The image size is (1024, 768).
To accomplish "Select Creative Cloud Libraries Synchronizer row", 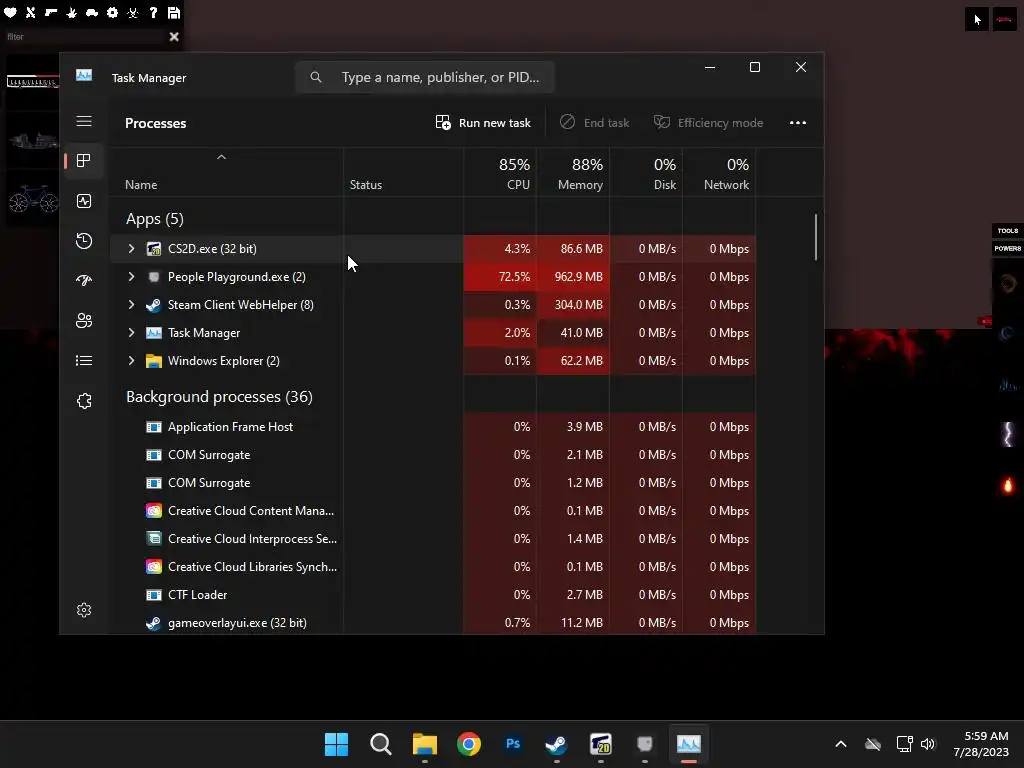I will (x=432, y=568).
